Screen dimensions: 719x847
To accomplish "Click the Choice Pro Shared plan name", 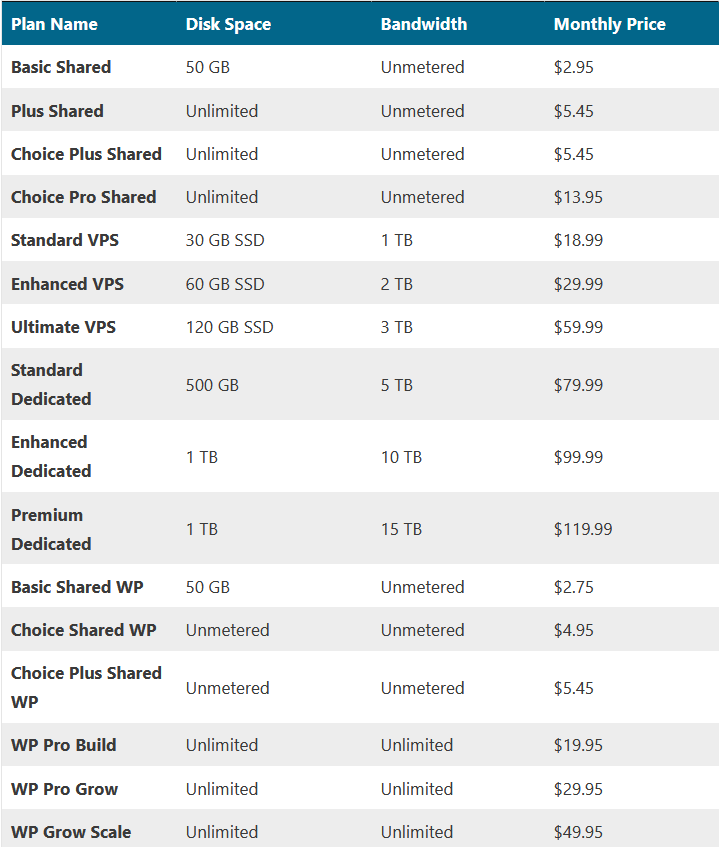I will (x=84, y=197).
